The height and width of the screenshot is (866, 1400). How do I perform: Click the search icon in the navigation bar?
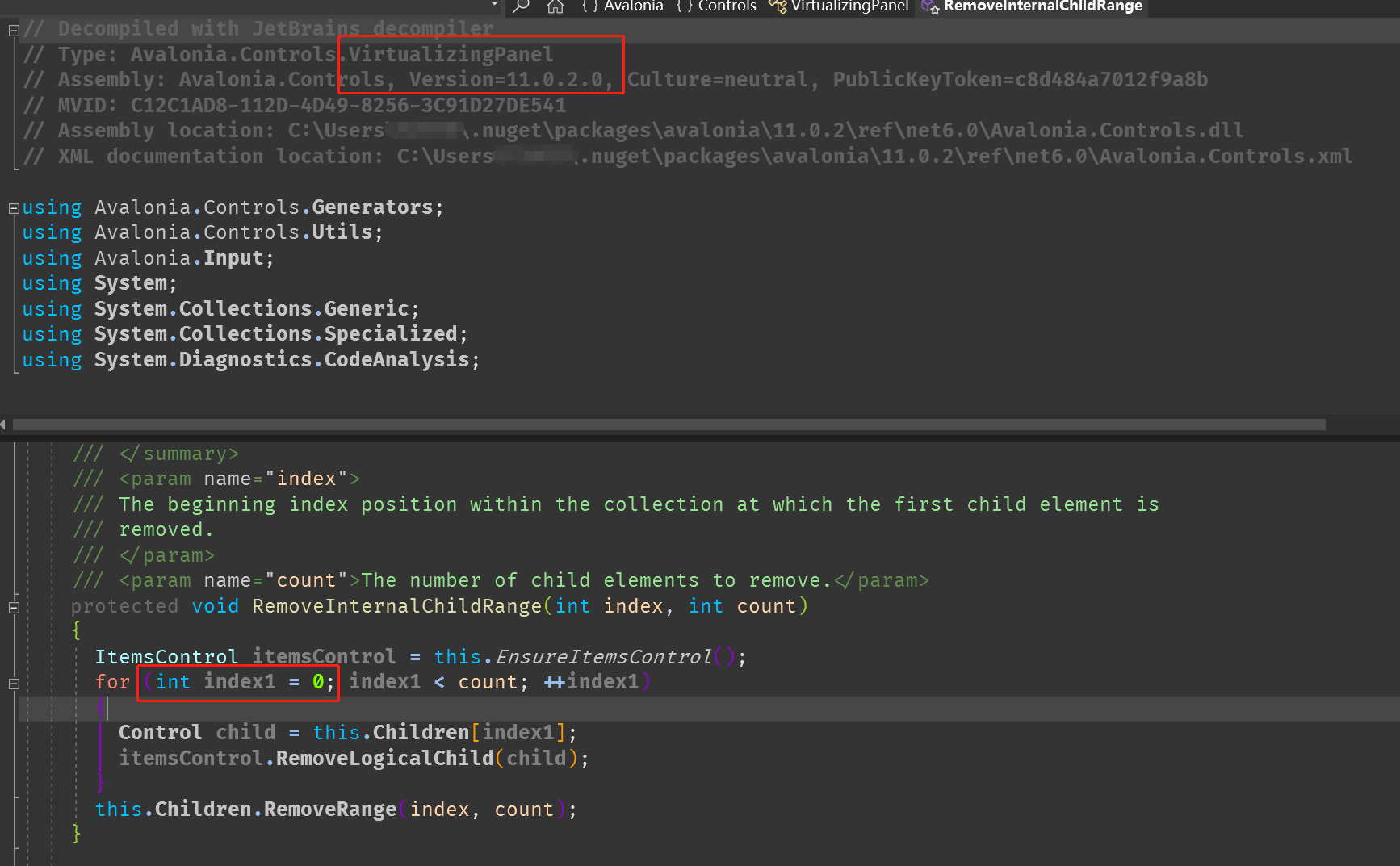[x=521, y=6]
